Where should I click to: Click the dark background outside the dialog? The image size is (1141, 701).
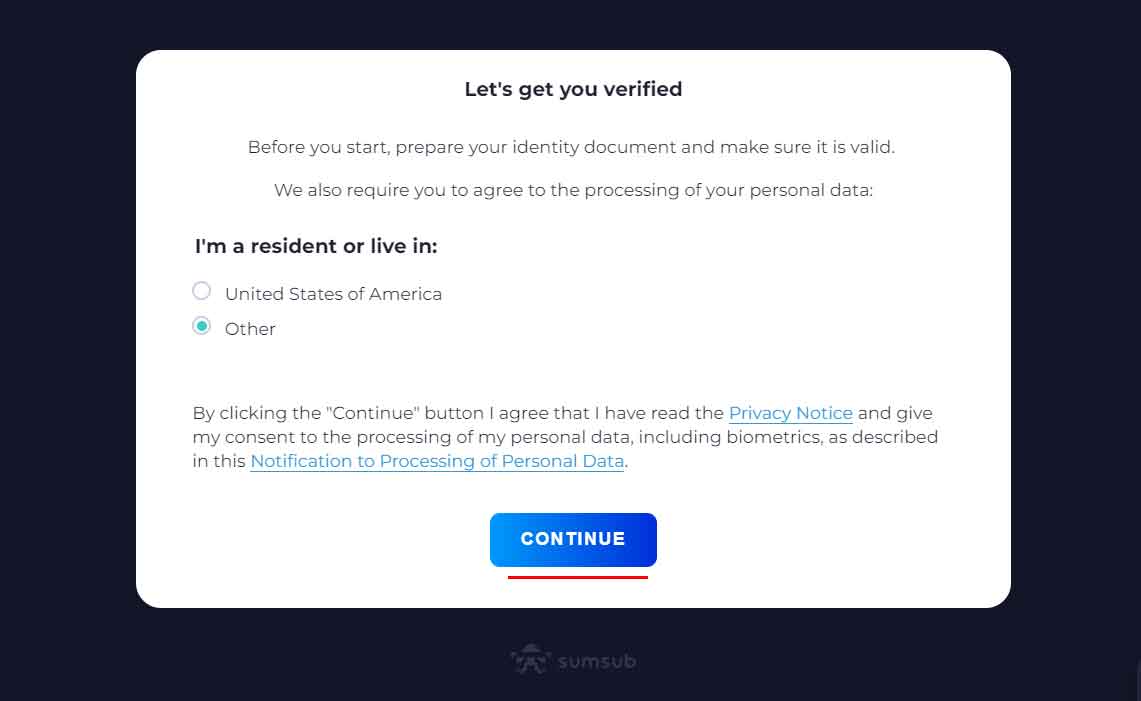(65, 349)
